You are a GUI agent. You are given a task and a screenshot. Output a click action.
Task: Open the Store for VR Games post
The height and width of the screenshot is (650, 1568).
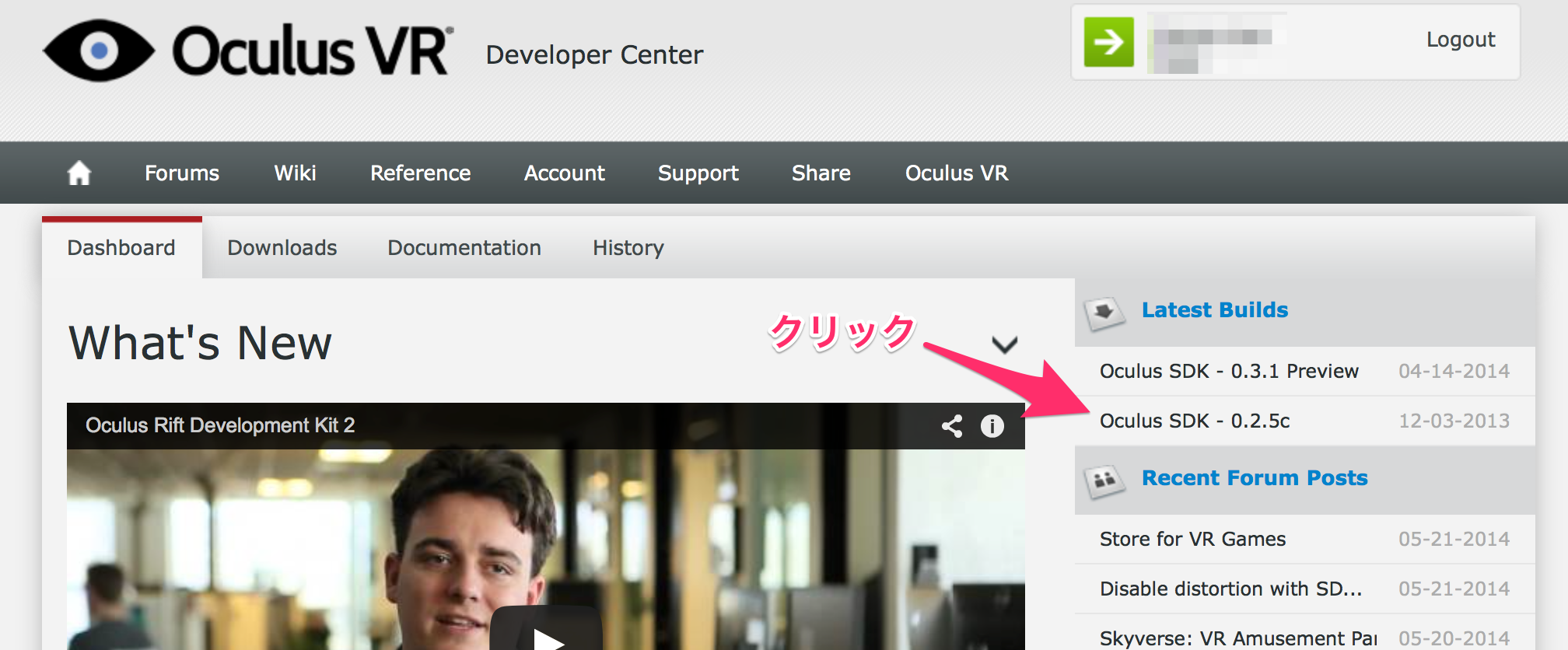(1192, 539)
